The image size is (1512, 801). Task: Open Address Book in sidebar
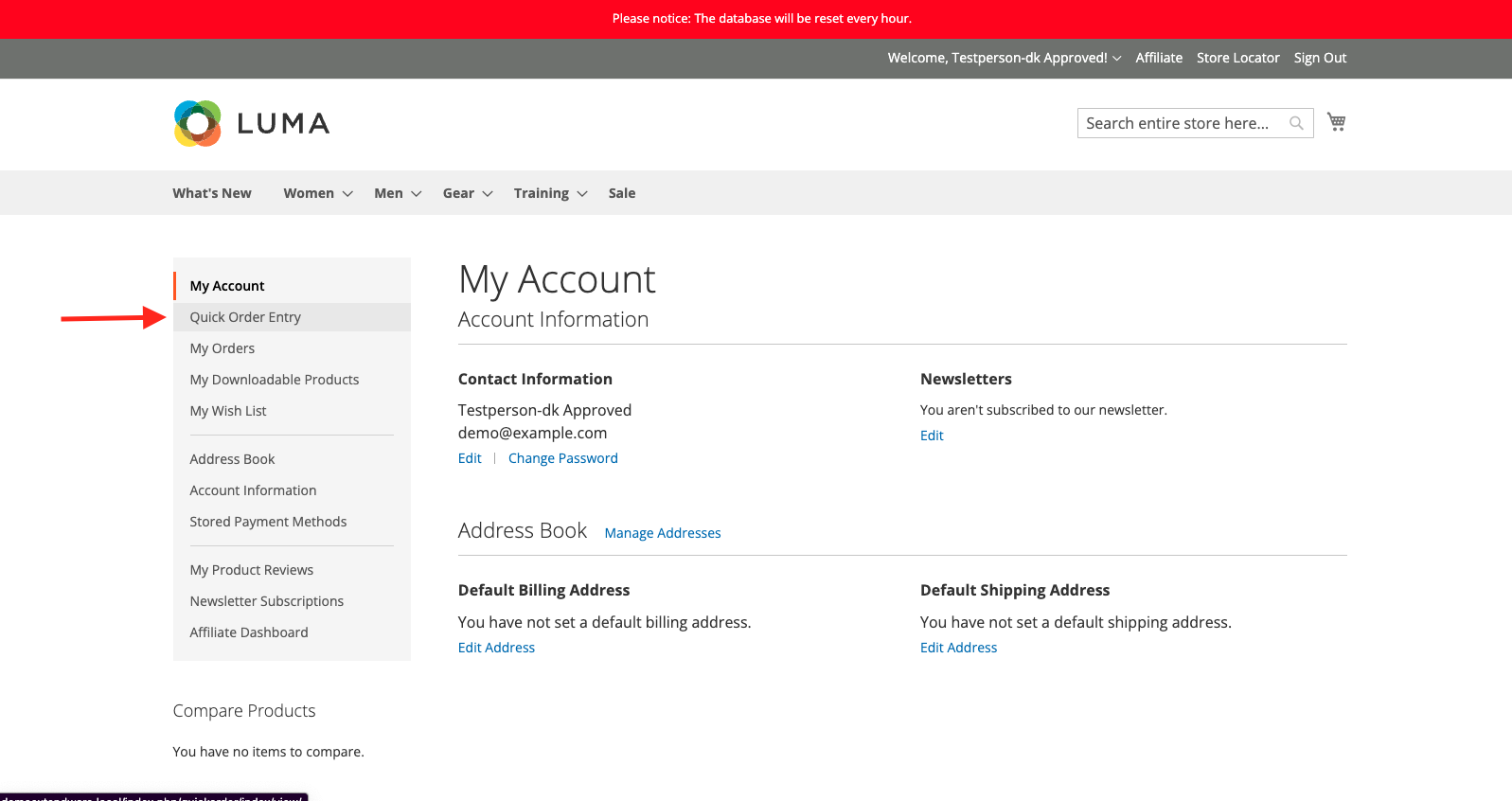click(232, 459)
